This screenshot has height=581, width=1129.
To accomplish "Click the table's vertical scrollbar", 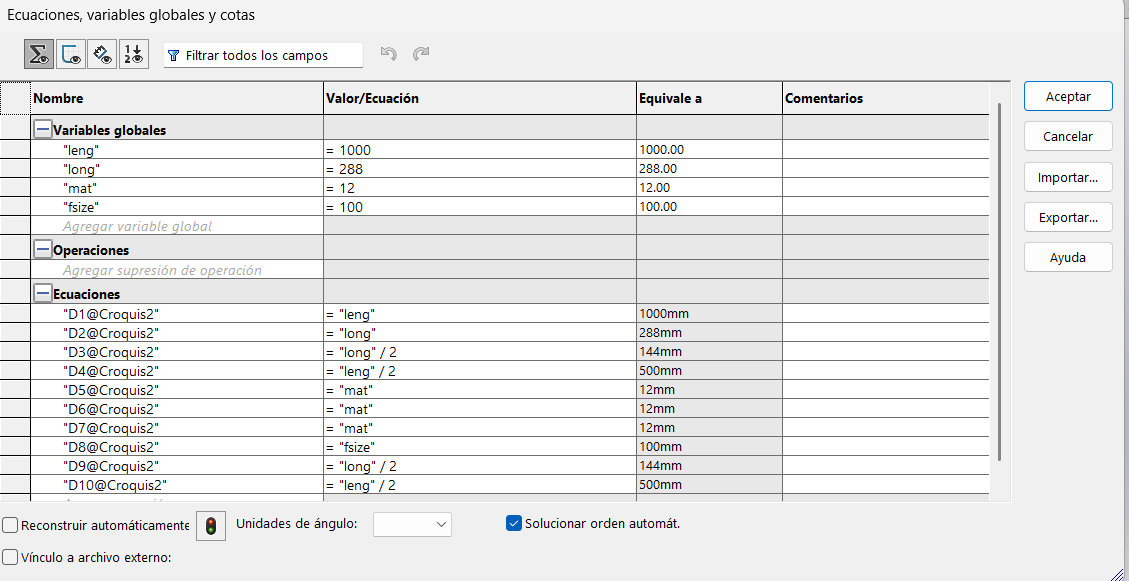I will (x=1000, y=280).
